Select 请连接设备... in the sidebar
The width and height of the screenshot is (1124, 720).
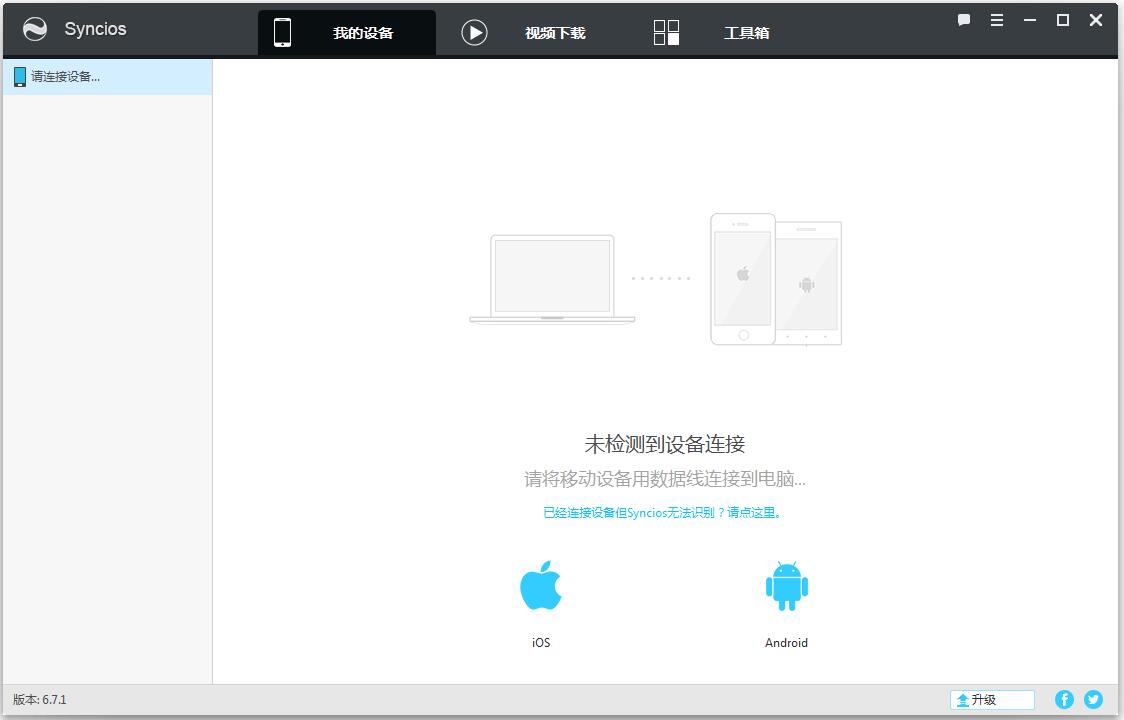65,77
